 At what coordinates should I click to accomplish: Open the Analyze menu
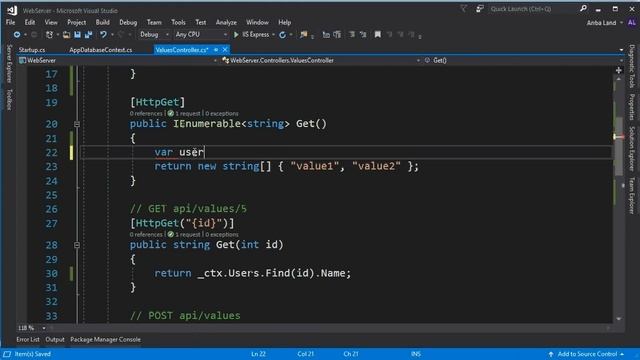click(x=226, y=22)
